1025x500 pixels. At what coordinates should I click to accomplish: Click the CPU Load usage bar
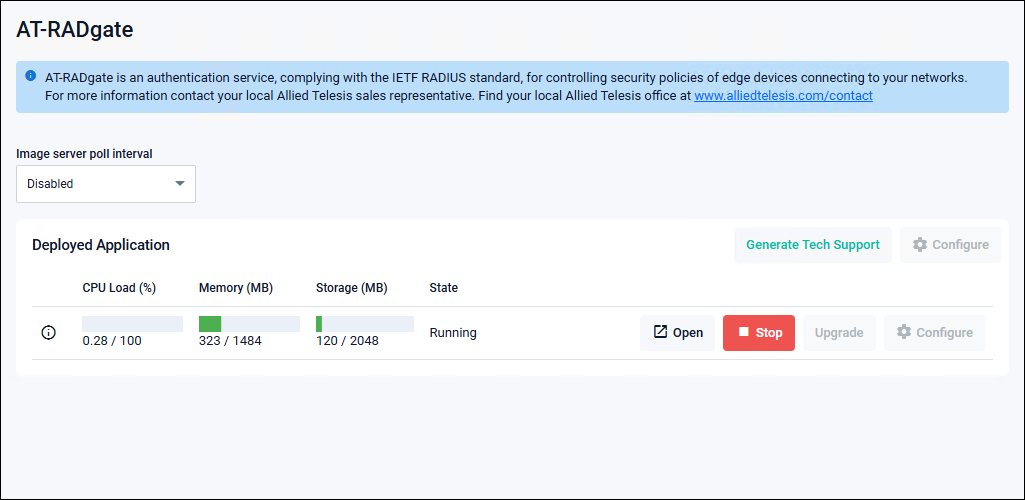(x=132, y=324)
